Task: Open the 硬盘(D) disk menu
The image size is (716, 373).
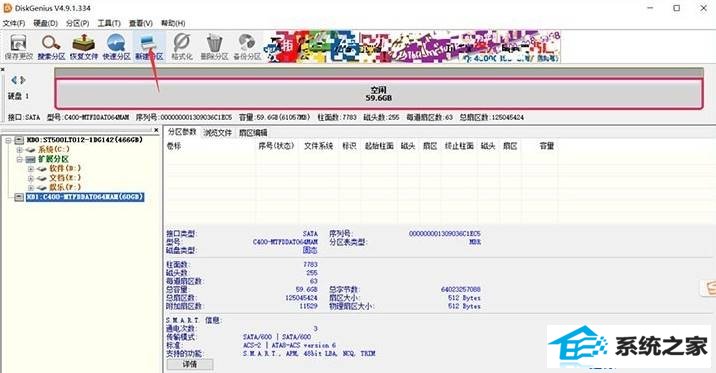Action: (45, 23)
